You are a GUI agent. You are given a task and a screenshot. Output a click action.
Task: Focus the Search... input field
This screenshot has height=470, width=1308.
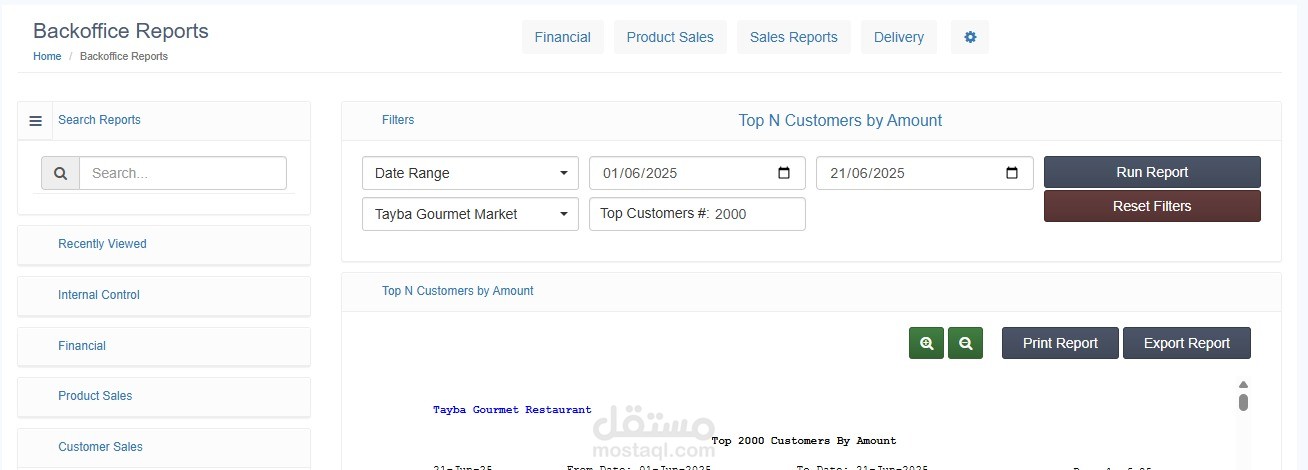(183, 173)
